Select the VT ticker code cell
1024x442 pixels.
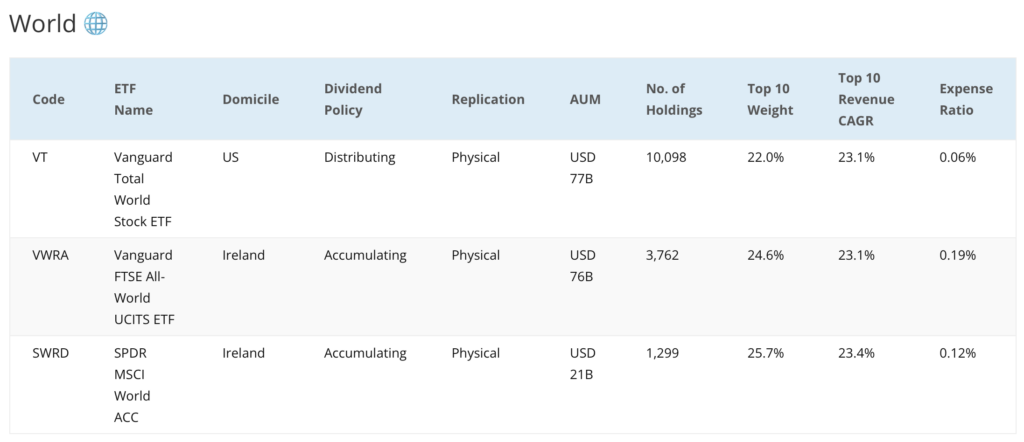[39, 157]
